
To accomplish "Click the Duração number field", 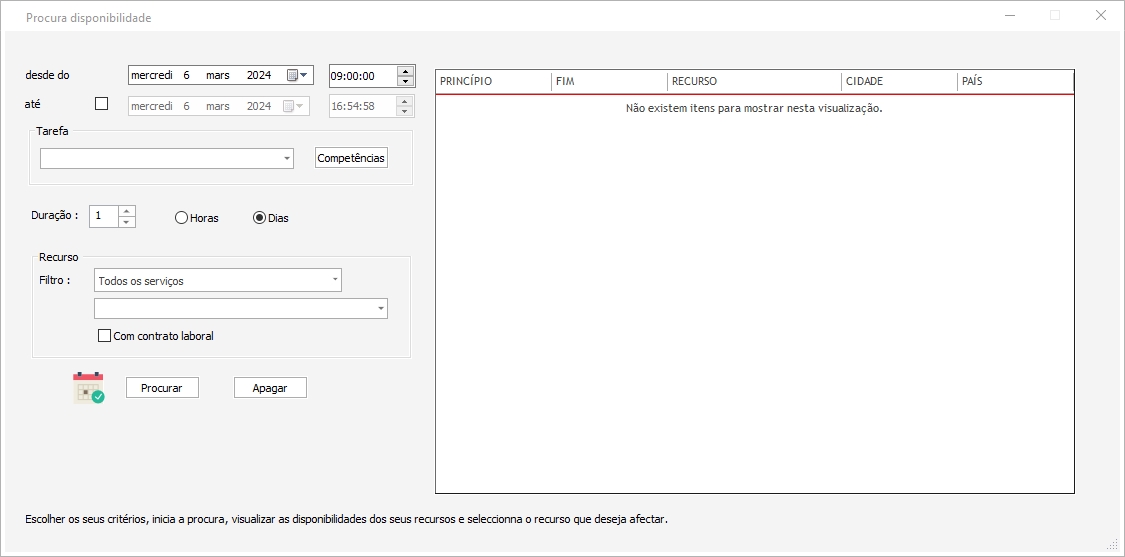I will (x=104, y=216).
